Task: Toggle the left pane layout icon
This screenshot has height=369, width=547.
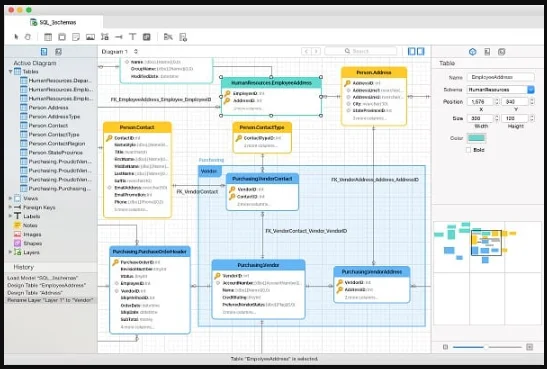Action: point(412,51)
